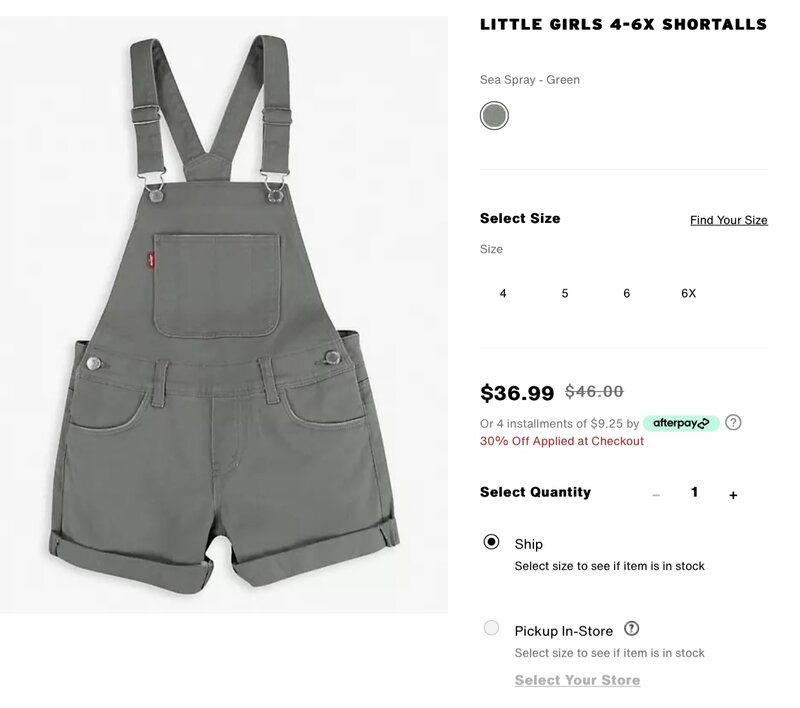Open the Find Your Size link

click(x=729, y=220)
